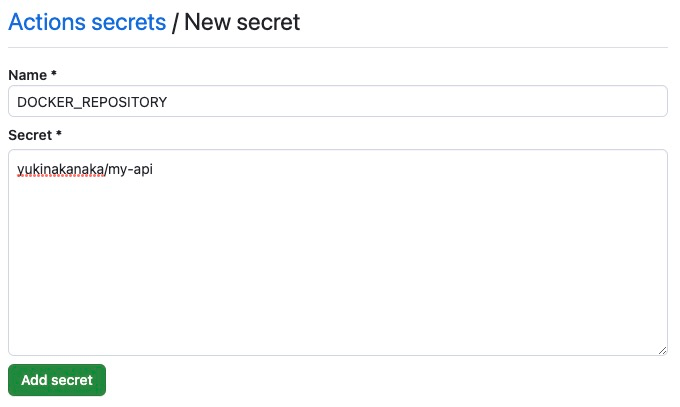
Task: Click the empty area inside Secret textarea
Action: pyautogui.click(x=337, y=270)
